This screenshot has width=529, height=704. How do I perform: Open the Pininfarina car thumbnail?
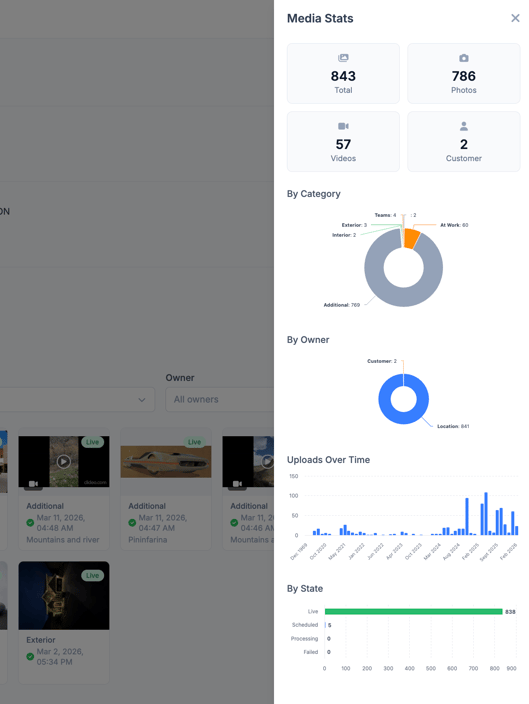(166, 462)
